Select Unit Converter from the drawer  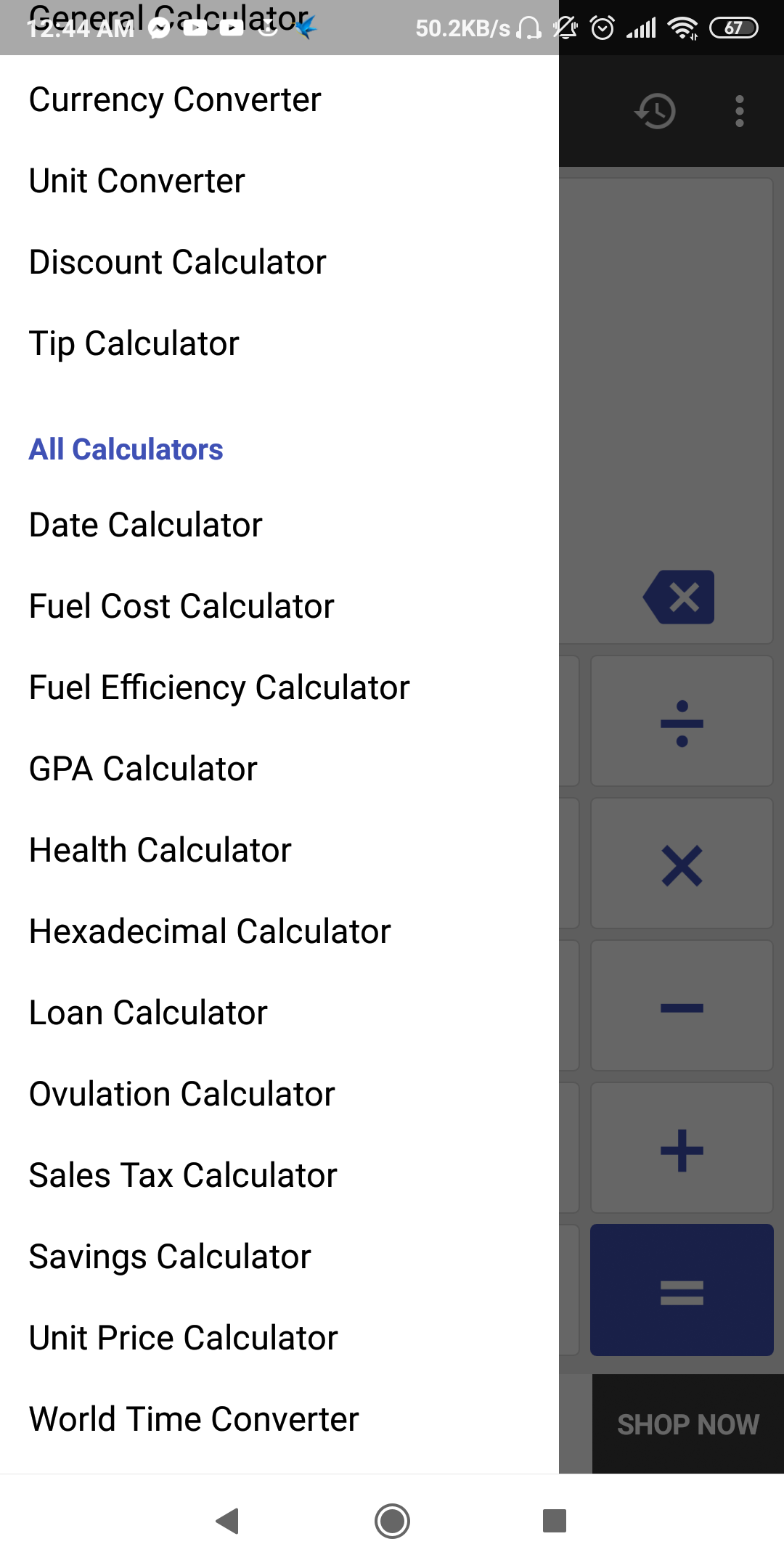pyautogui.click(x=137, y=181)
